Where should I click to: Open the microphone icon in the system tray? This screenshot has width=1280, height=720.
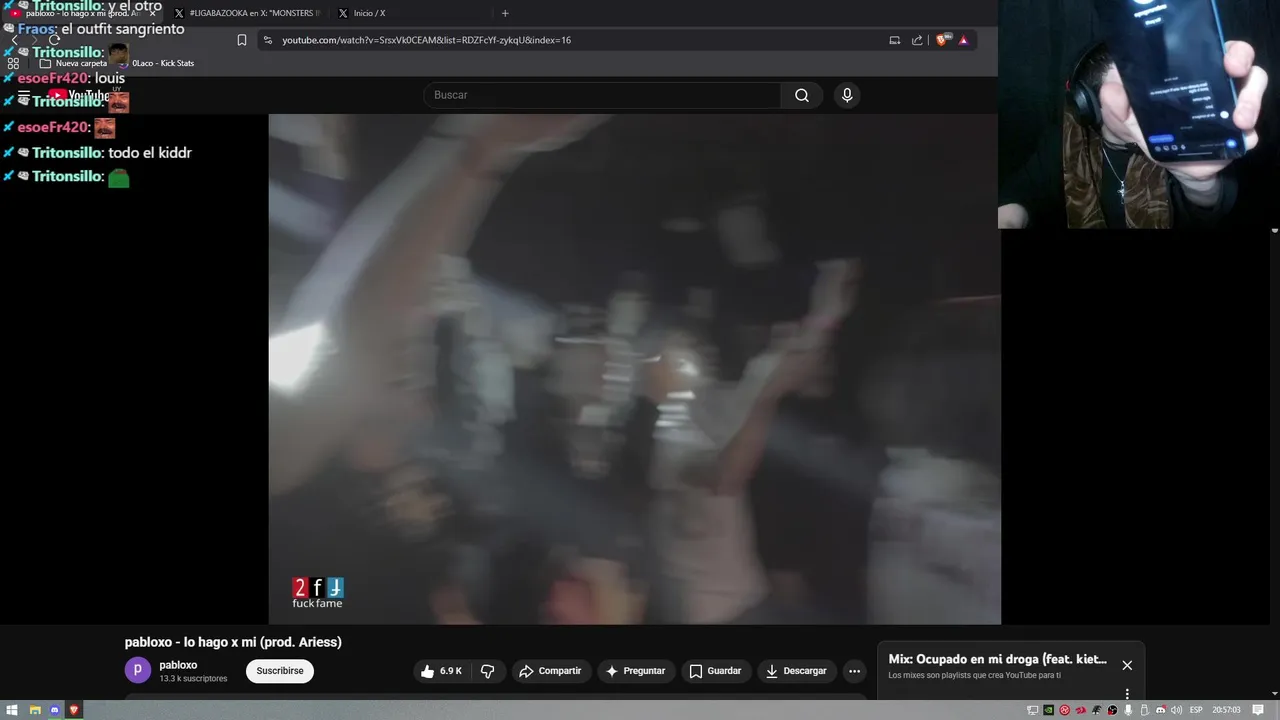click(x=1128, y=710)
